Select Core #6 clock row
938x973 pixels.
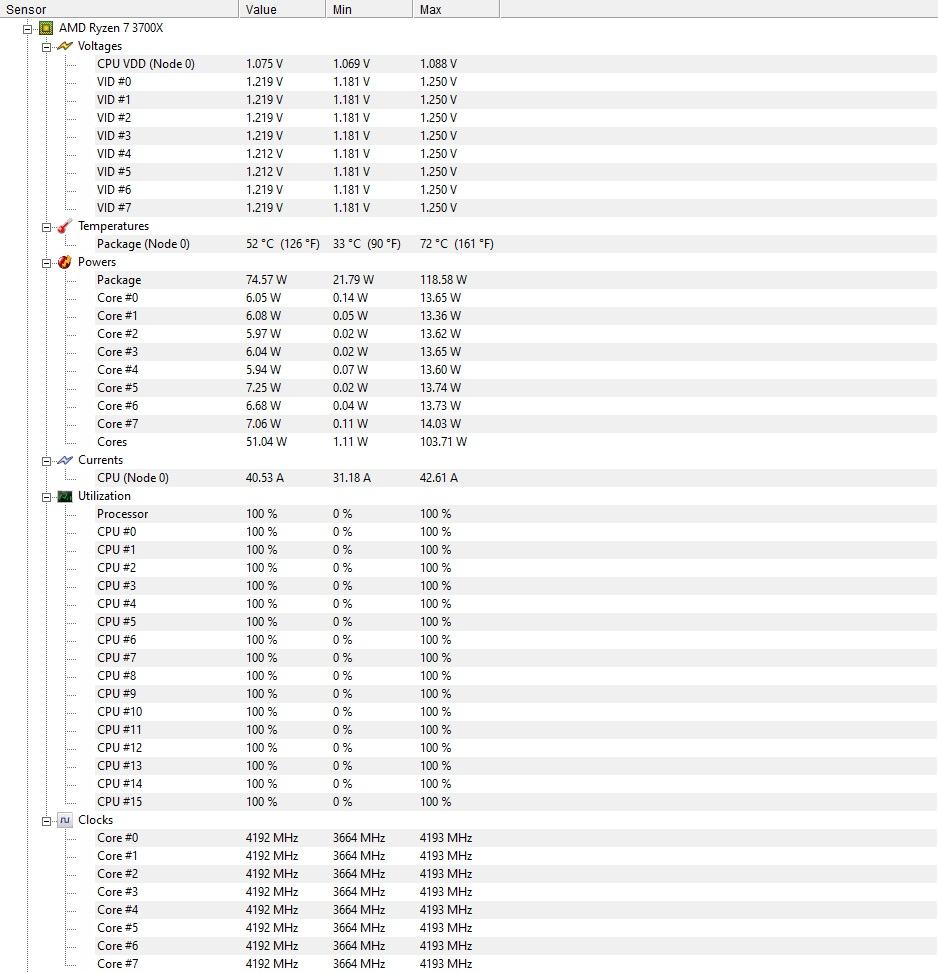515,946
